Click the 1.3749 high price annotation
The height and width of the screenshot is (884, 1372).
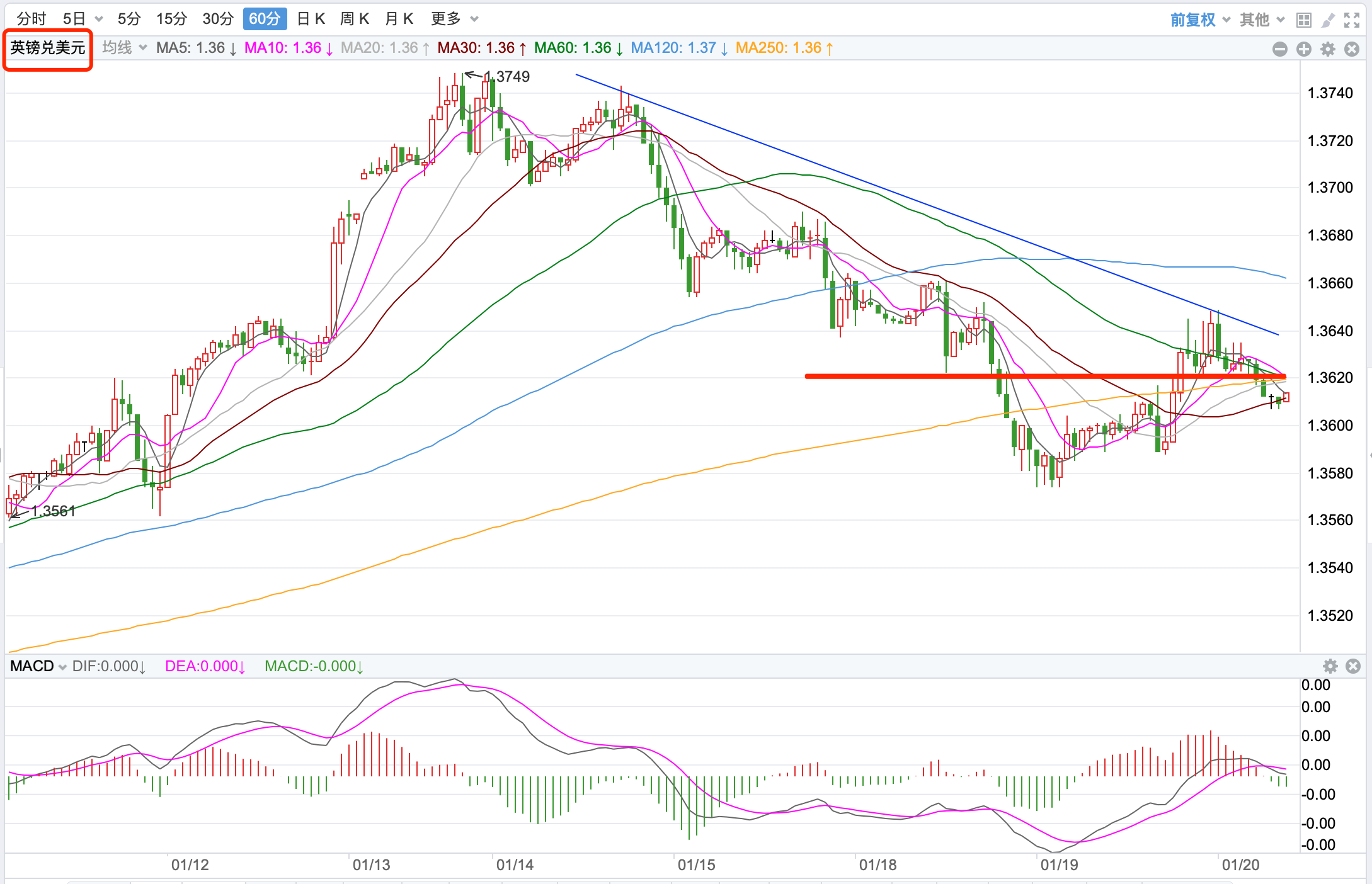point(507,77)
